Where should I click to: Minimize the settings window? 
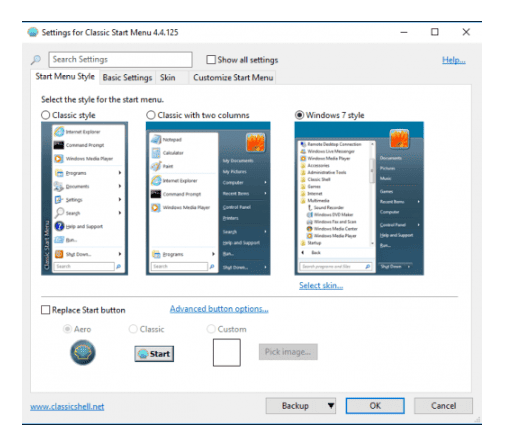coord(404,32)
